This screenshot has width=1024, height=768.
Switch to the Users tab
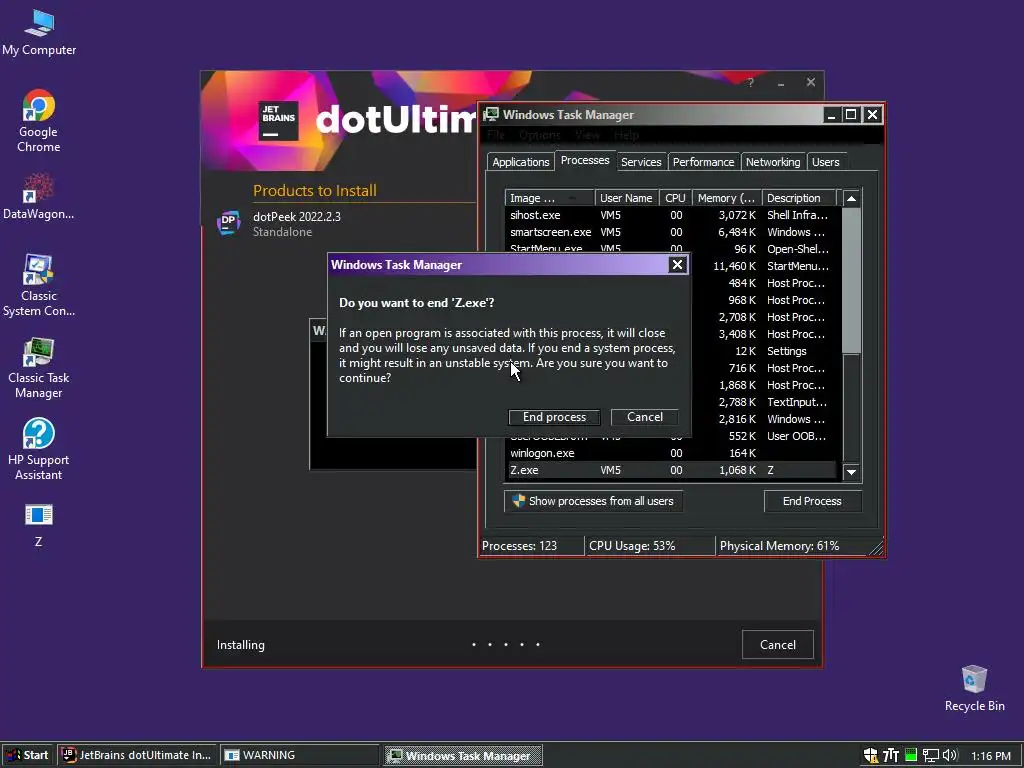(825, 162)
